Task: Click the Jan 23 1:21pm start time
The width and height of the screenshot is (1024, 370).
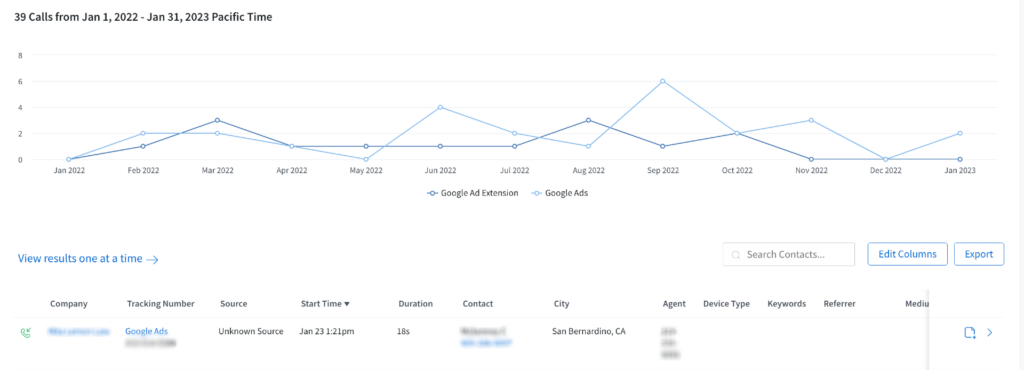Action: click(x=327, y=331)
